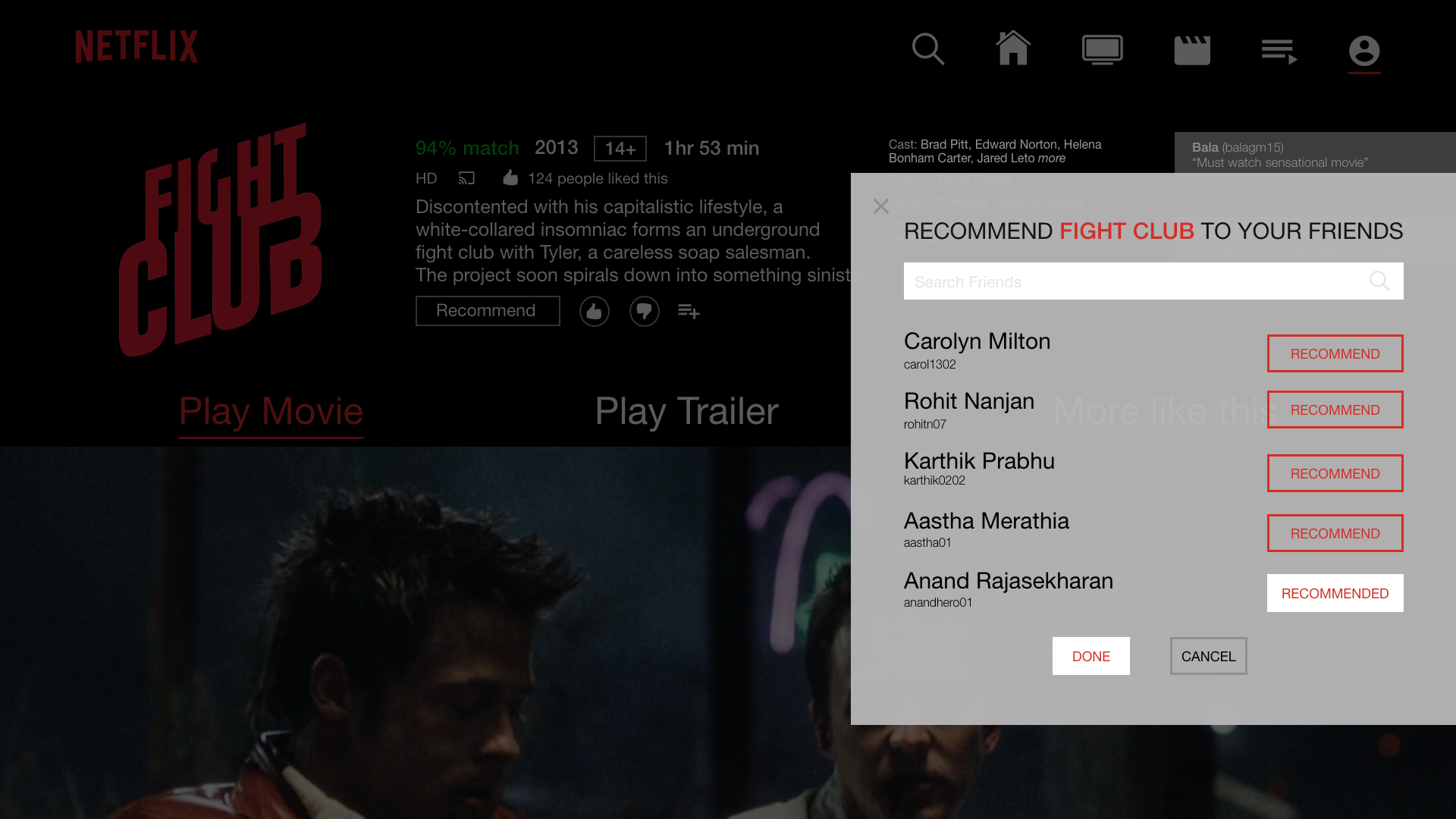The width and height of the screenshot is (1456, 819).
Task: Add Fight Club to My List
Action: coord(689,312)
